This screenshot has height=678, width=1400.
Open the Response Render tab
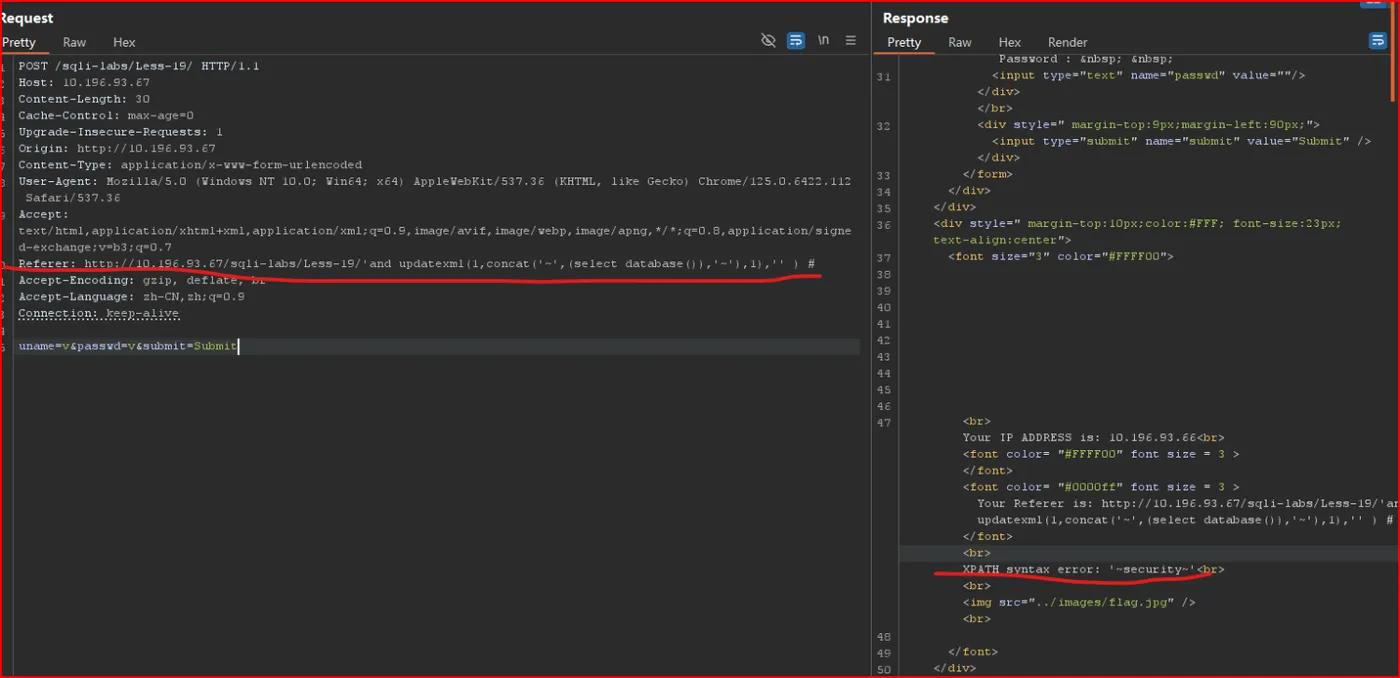tap(1067, 42)
